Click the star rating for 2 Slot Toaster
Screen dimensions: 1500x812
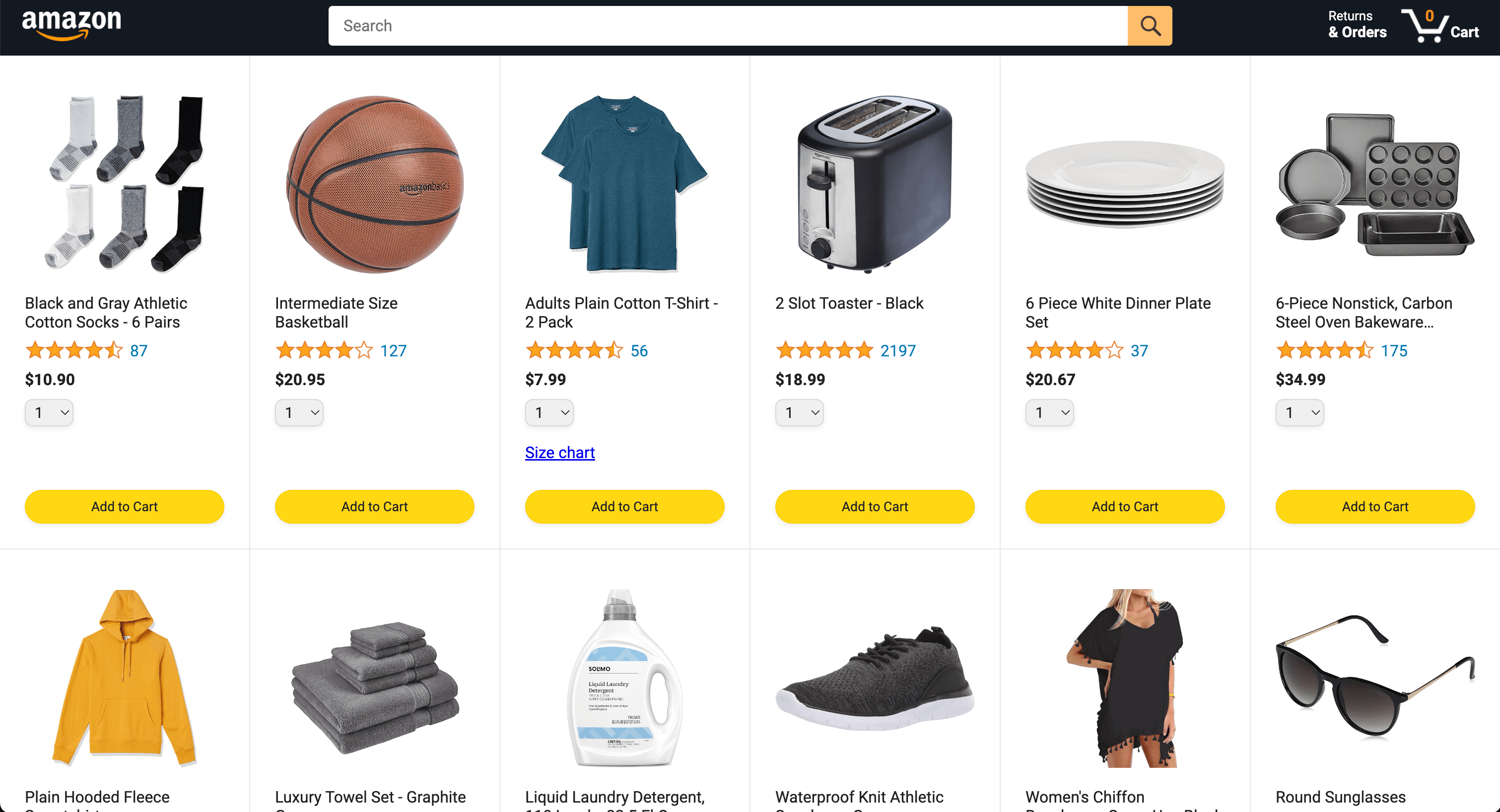click(x=824, y=350)
